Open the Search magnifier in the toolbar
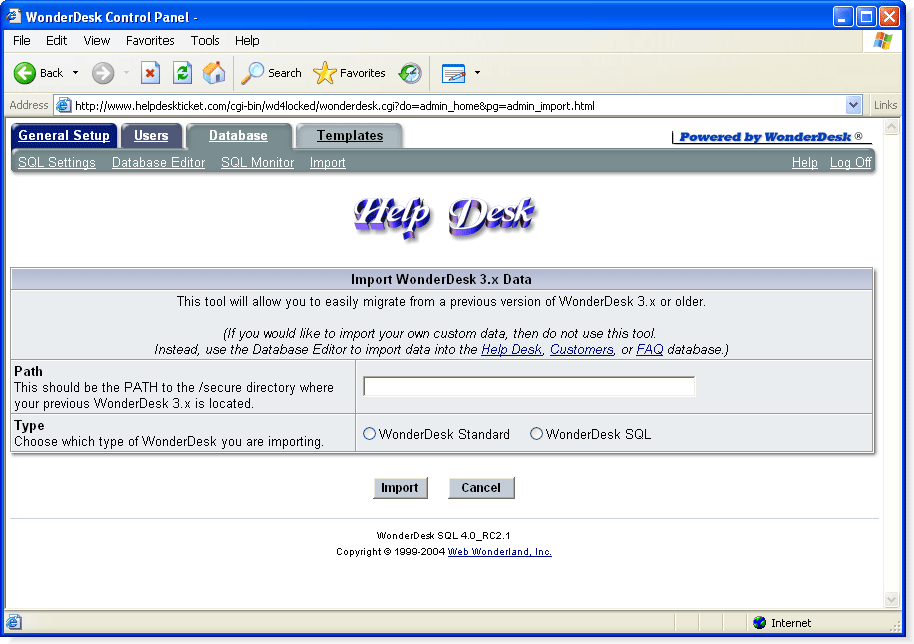The image size is (914, 644). [272, 73]
